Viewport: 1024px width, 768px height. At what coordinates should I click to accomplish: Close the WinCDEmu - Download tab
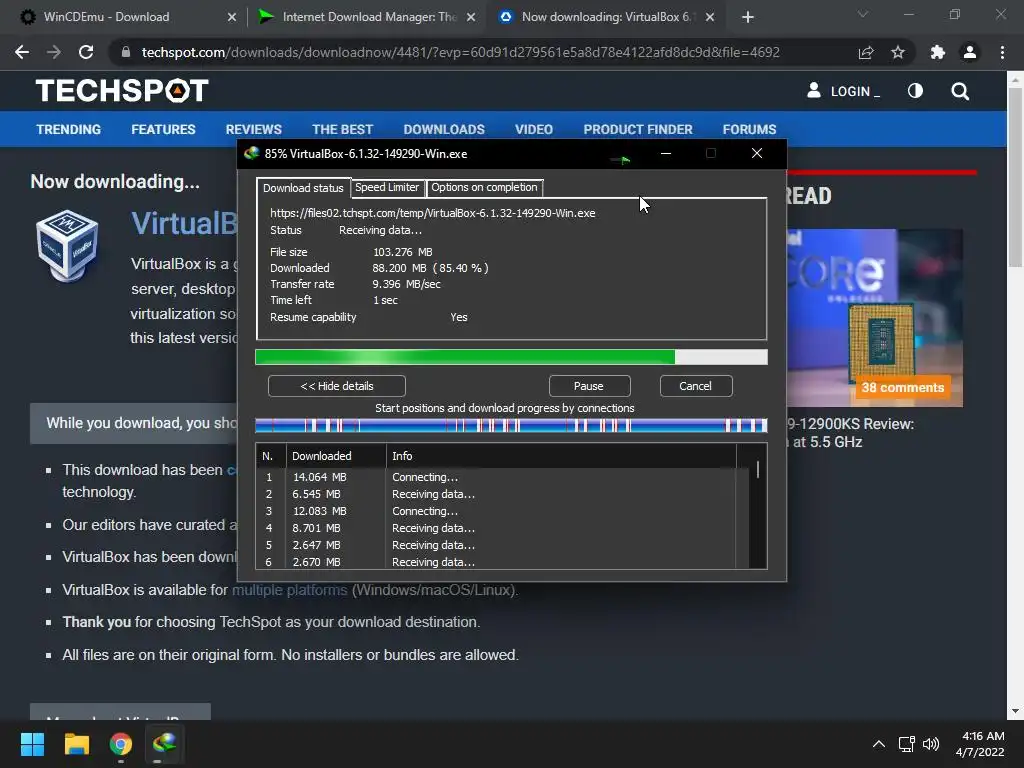click(x=232, y=17)
